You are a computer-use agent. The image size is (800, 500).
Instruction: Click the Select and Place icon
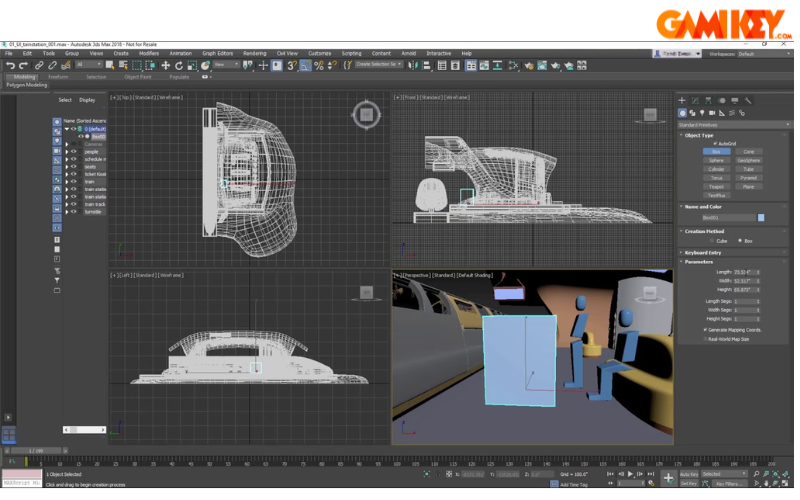(206, 65)
